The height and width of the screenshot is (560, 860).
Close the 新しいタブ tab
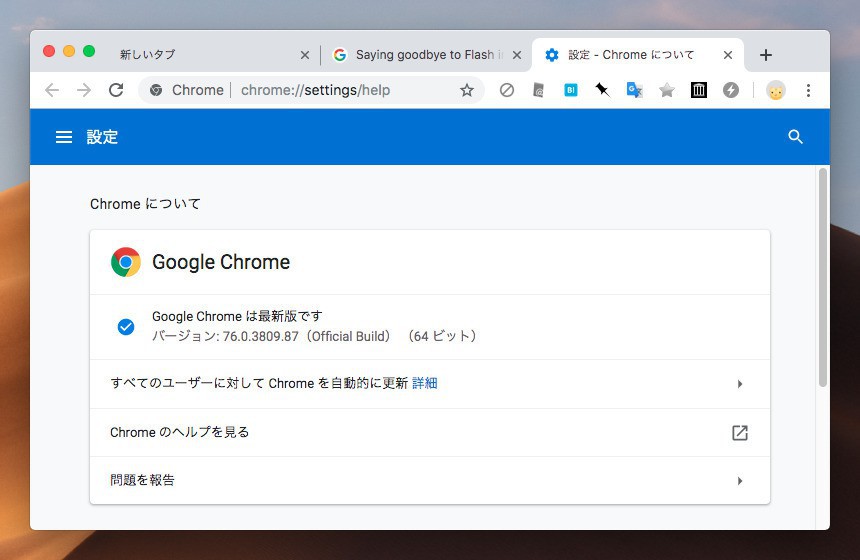(305, 55)
